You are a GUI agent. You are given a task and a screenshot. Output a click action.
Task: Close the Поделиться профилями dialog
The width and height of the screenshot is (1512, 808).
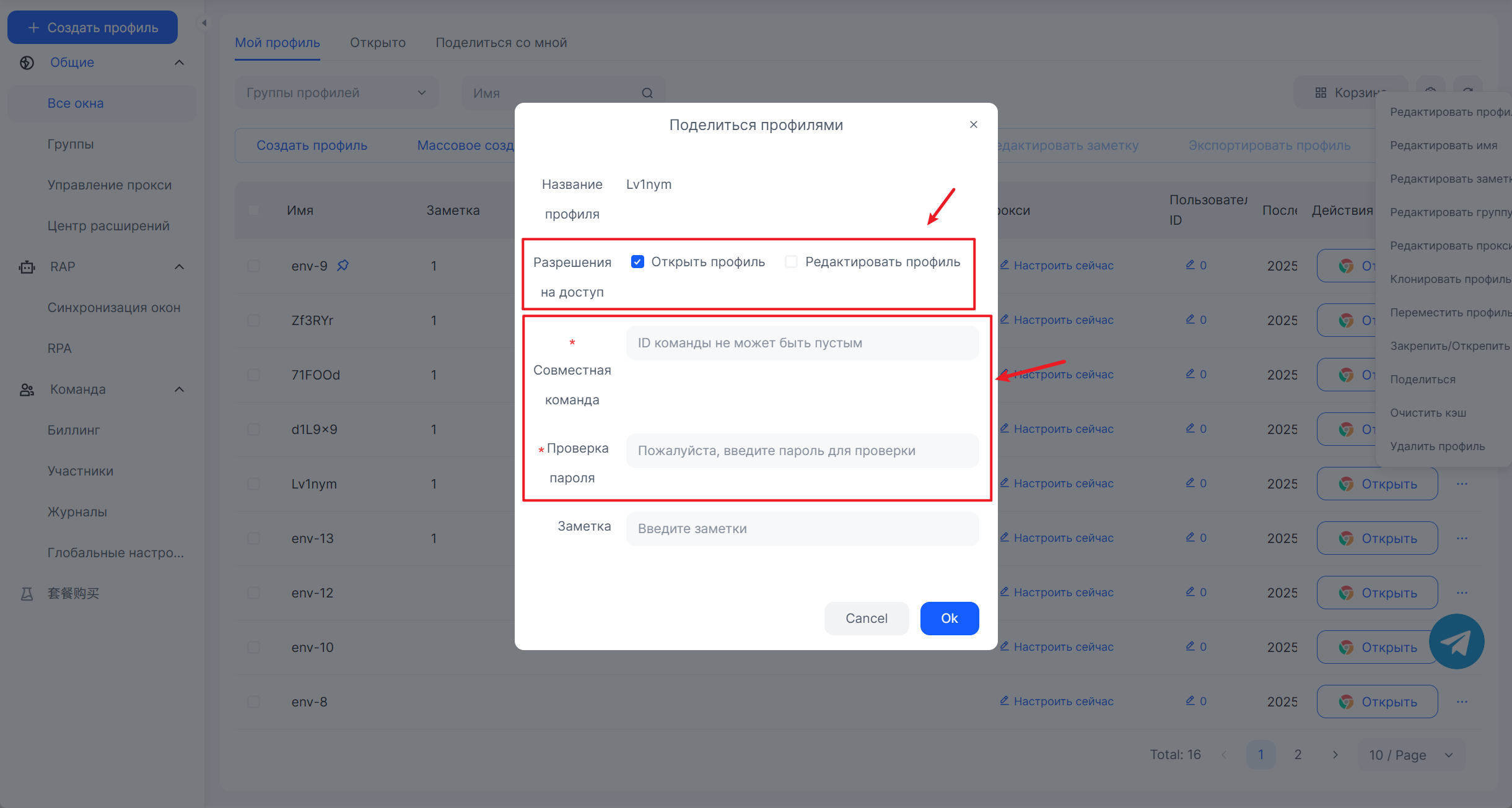click(973, 124)
